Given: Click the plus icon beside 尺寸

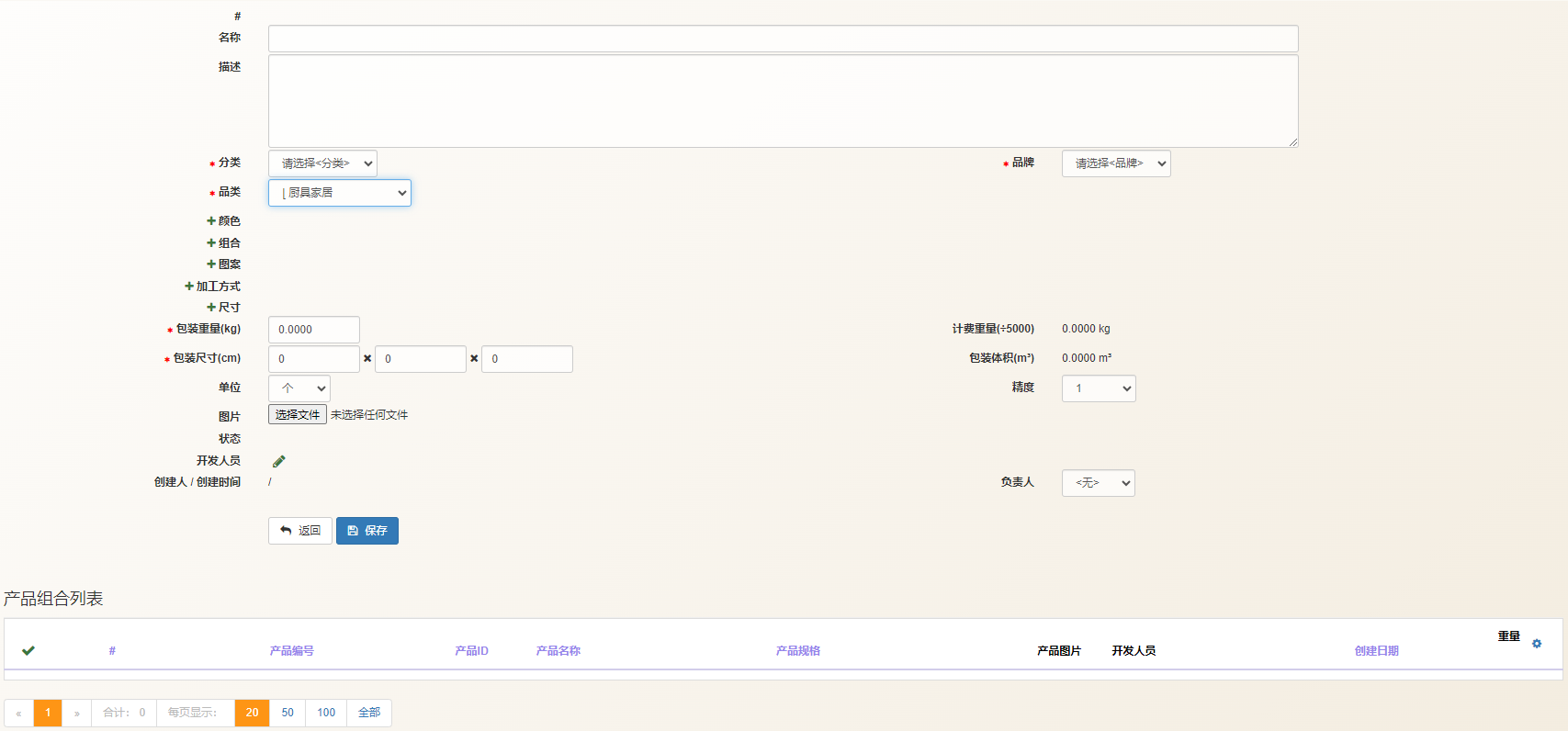Looking at the screenshot, I should click(211, 308).
